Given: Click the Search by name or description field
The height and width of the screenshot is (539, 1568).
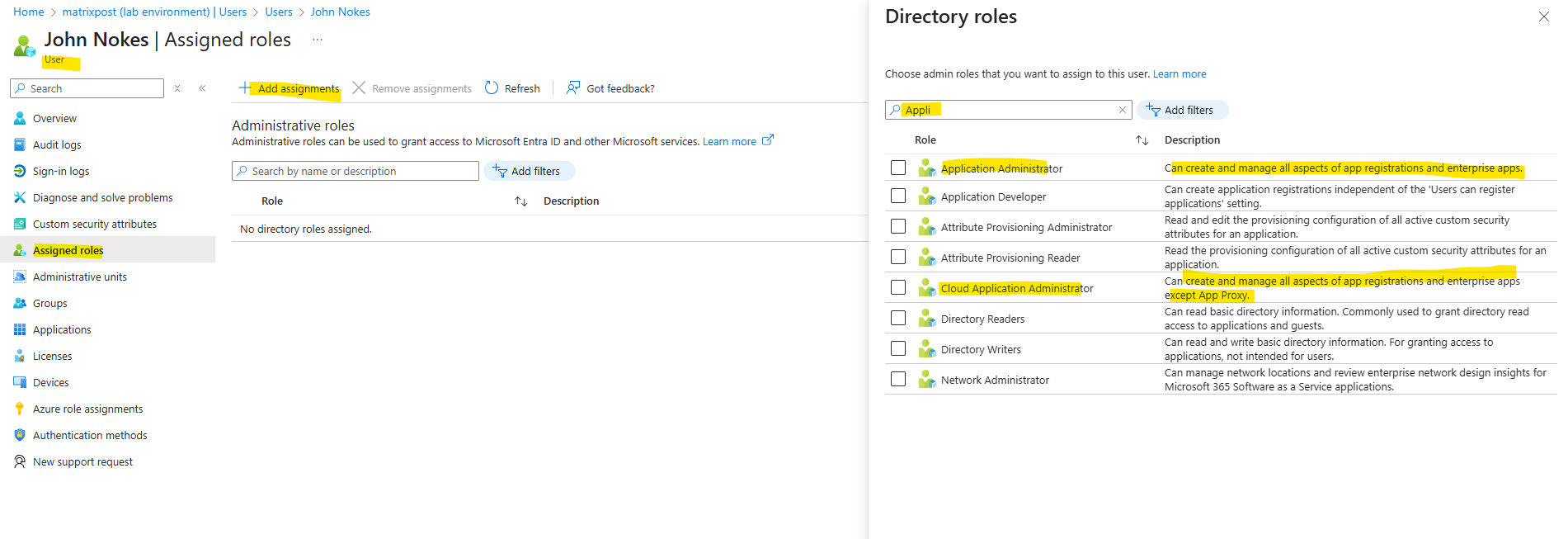Looking at the screenshot, I should coord(356,171).
